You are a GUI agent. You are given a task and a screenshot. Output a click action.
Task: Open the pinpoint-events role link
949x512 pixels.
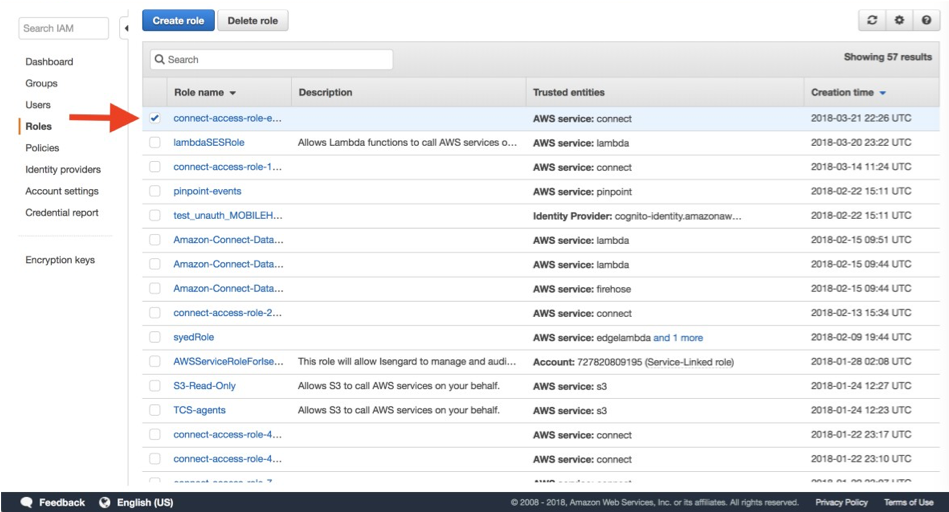(x=207, y=191)
